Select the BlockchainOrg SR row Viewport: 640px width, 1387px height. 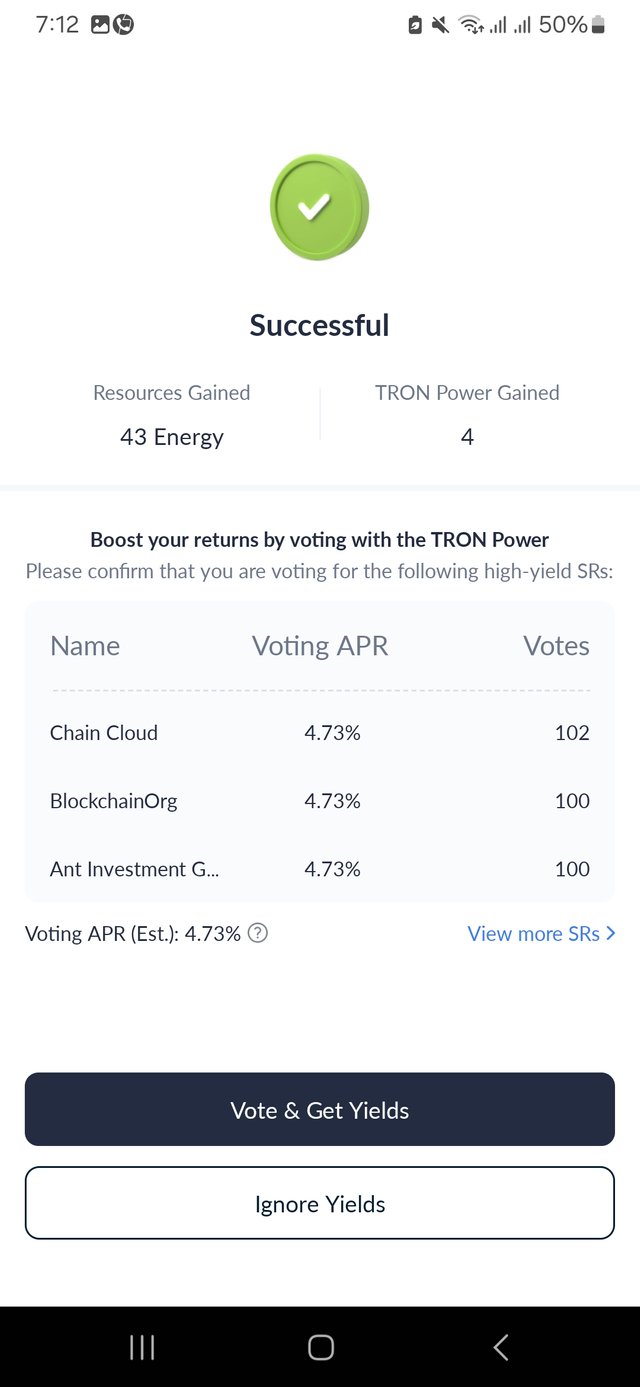pyautogui.click(x=320, y=801)
